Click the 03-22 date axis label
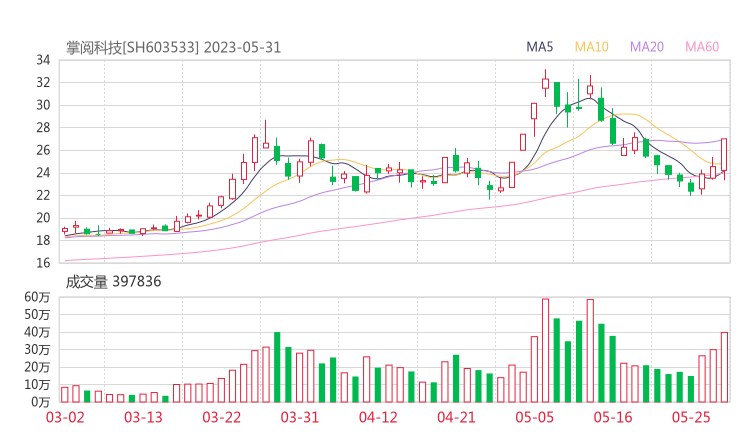This screenshot has height=440, width=740. coord(221,417)
